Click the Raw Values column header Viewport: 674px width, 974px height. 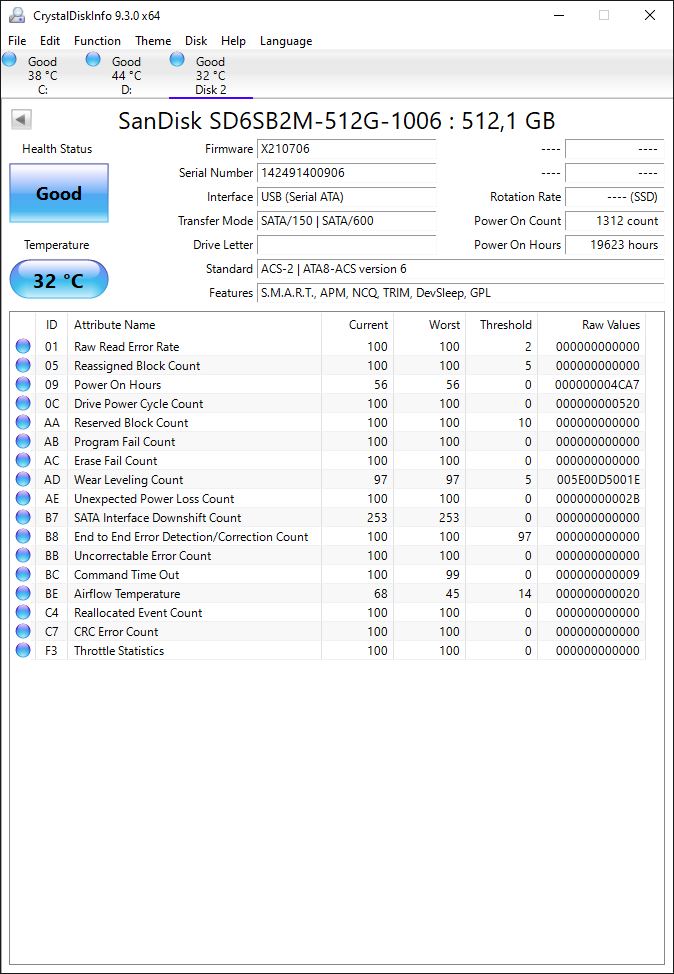tap(611, 324)
